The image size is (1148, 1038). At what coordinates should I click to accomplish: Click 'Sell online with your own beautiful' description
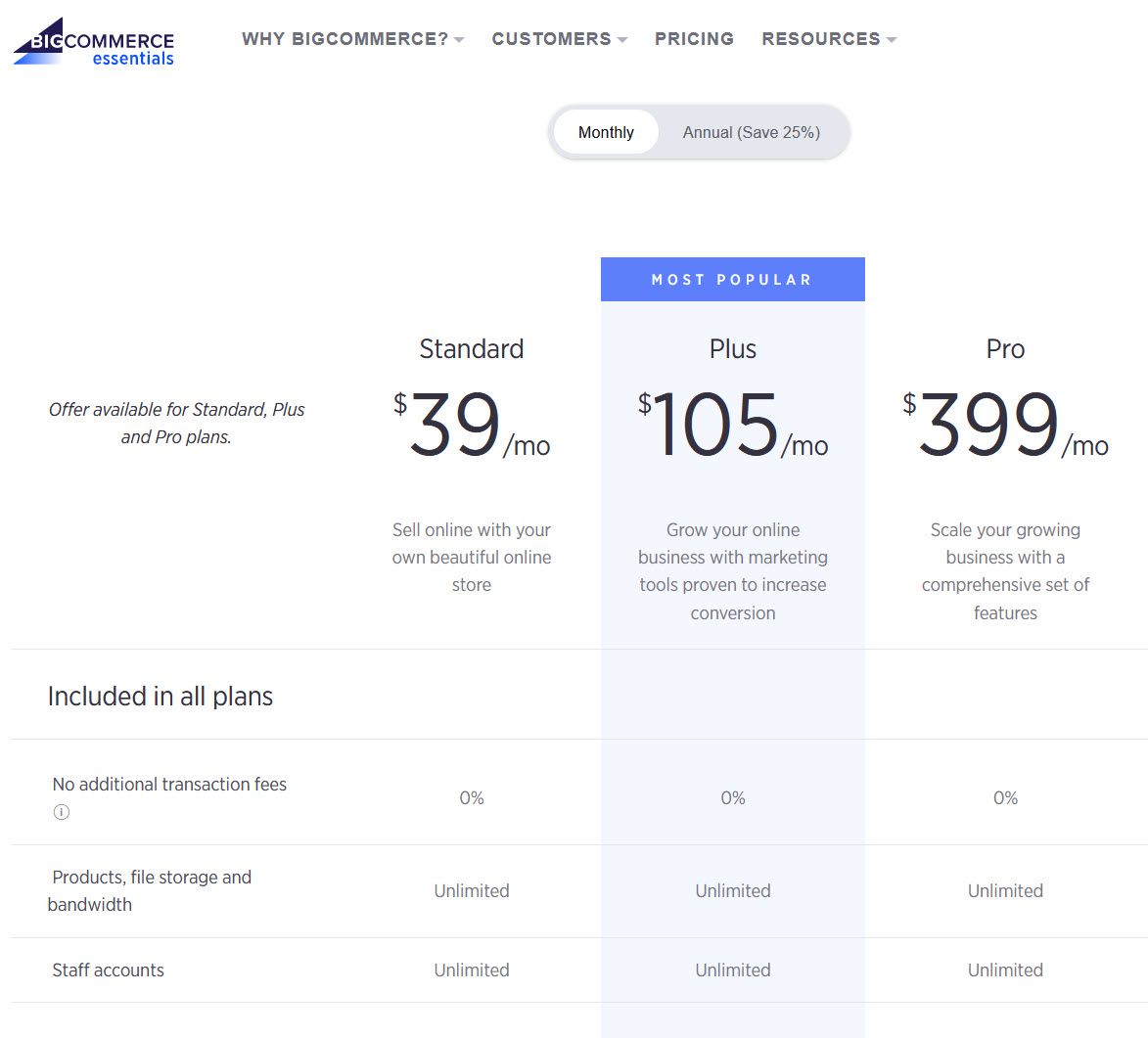click(472, 557)
